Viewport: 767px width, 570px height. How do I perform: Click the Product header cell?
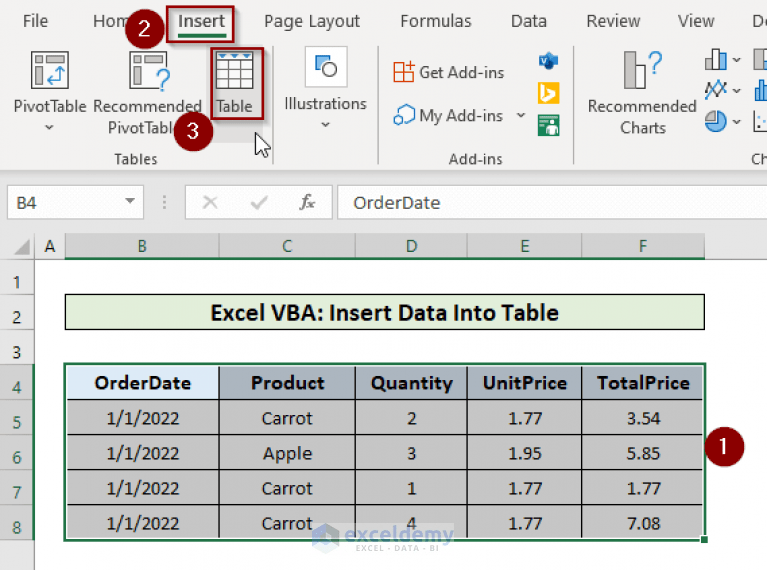pos(287,383)
